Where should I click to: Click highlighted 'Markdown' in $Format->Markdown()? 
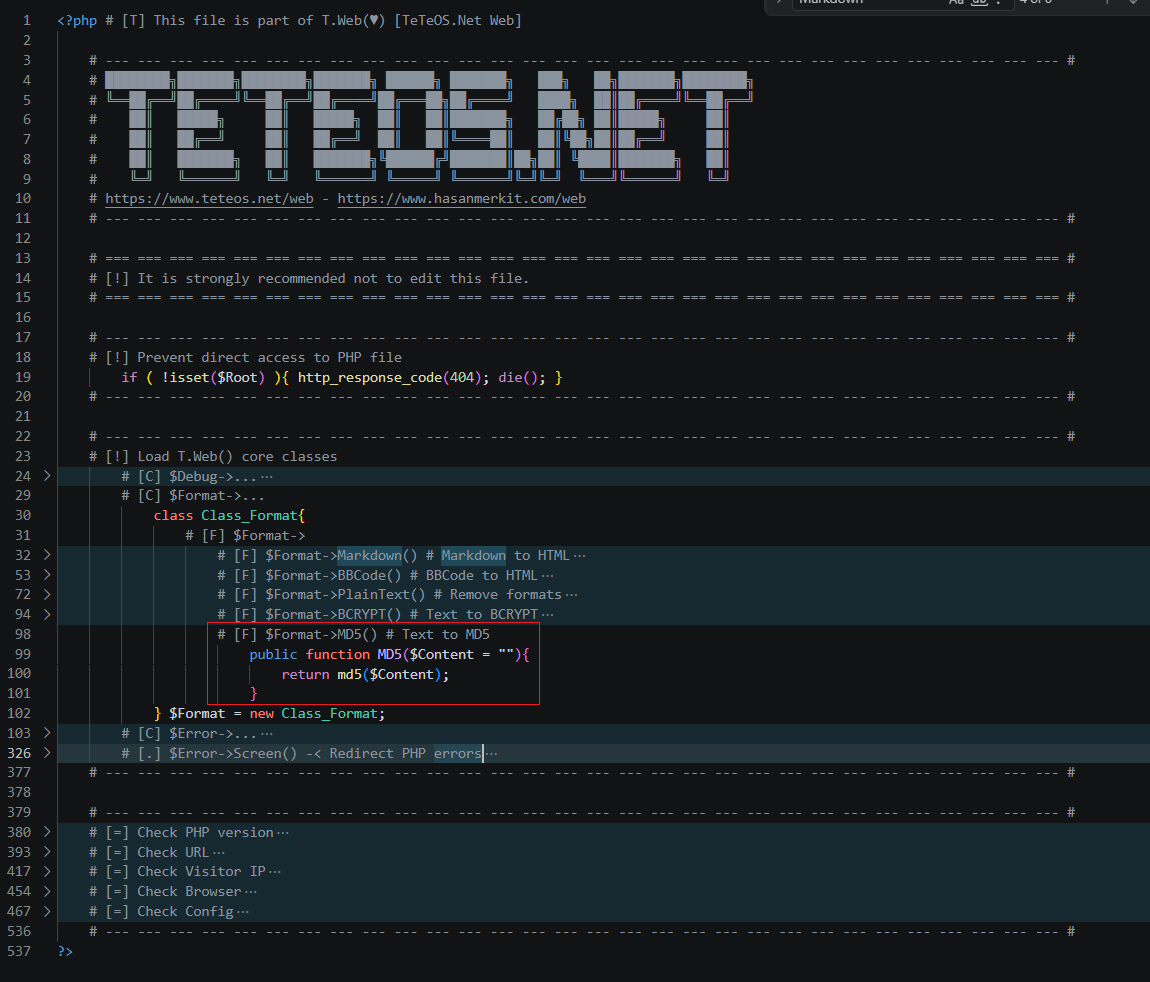click(370, 555)
